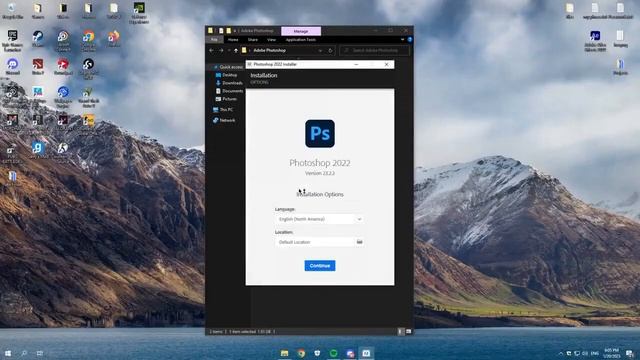The height and width of the screenshot is (360, 640).
Task: Open the File tab in File Explorer
Action: pos(214,40)
